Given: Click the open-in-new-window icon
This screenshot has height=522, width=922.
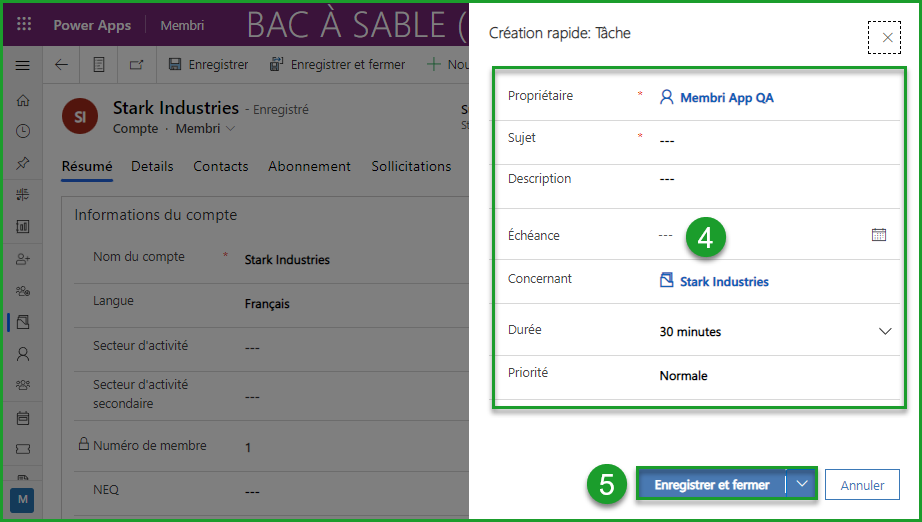Looking at the screenshot, I should 136,65.
